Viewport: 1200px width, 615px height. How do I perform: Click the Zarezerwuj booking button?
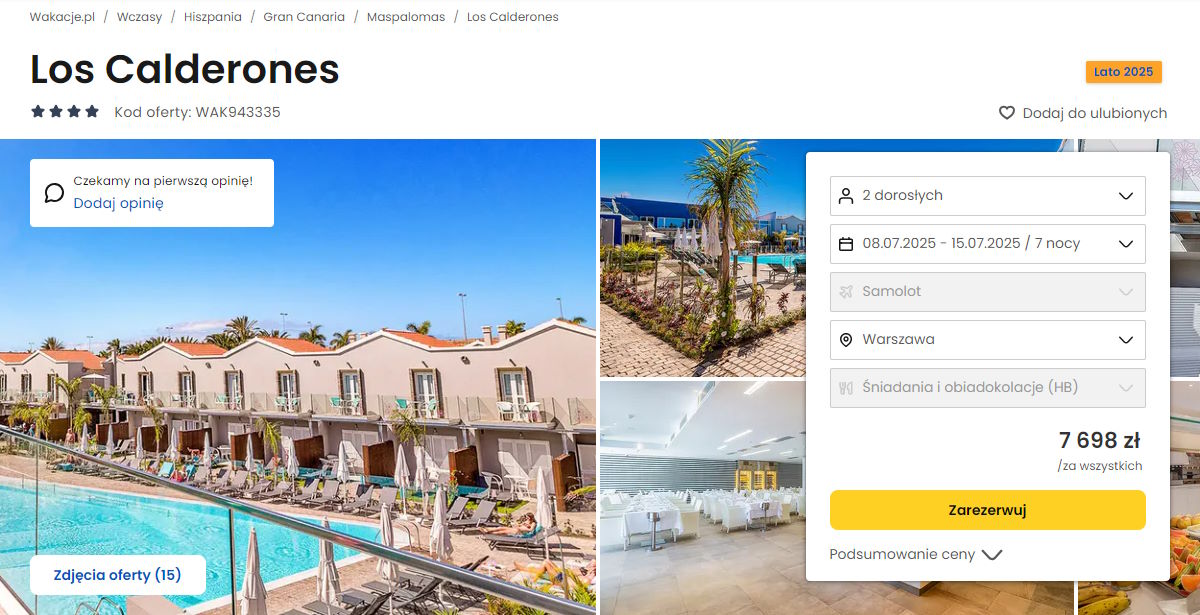(x=988, y=510)
